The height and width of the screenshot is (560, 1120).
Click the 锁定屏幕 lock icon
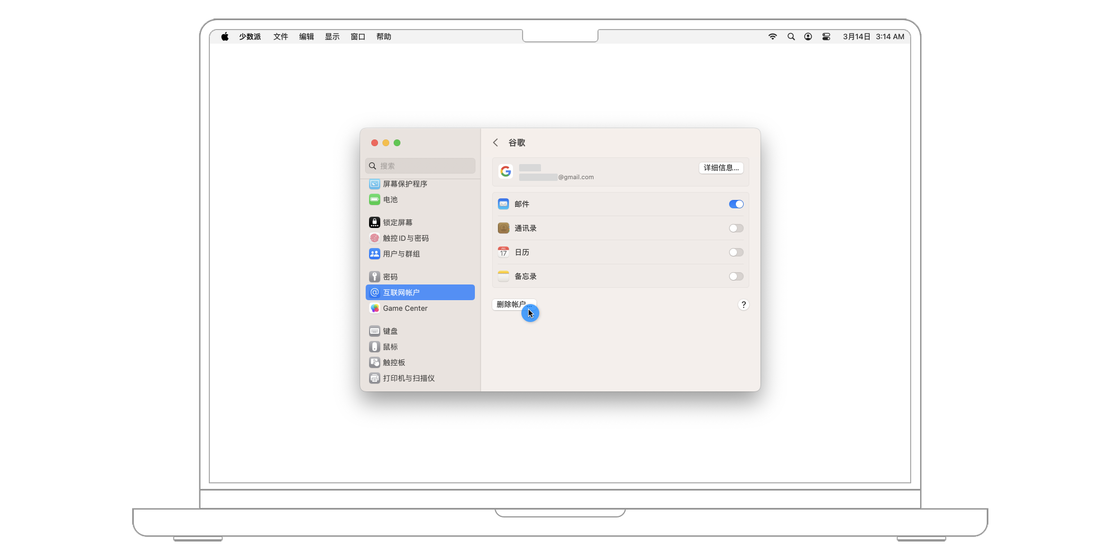374,222
